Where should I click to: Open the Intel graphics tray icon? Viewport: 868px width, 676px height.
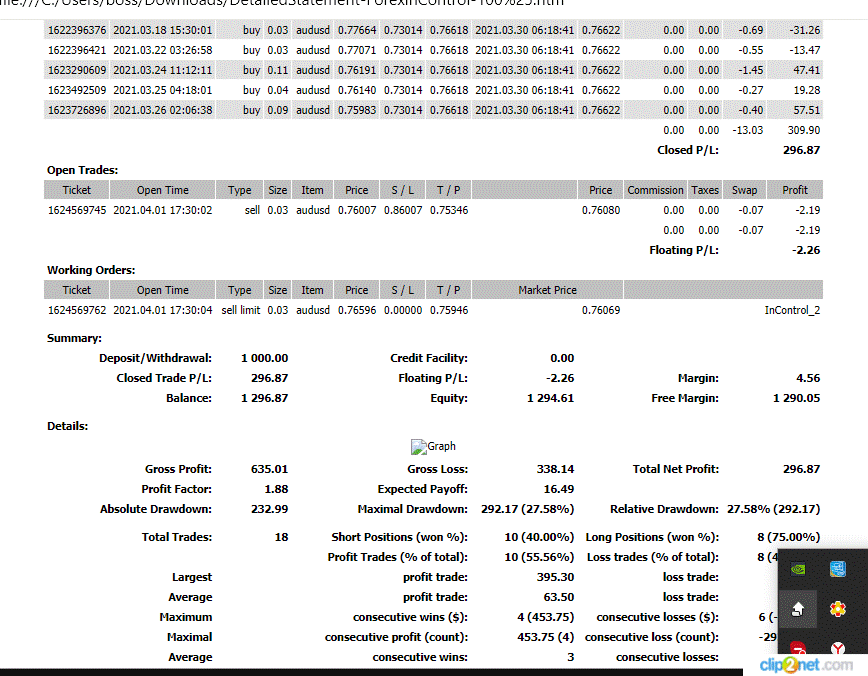click(838, 569)
